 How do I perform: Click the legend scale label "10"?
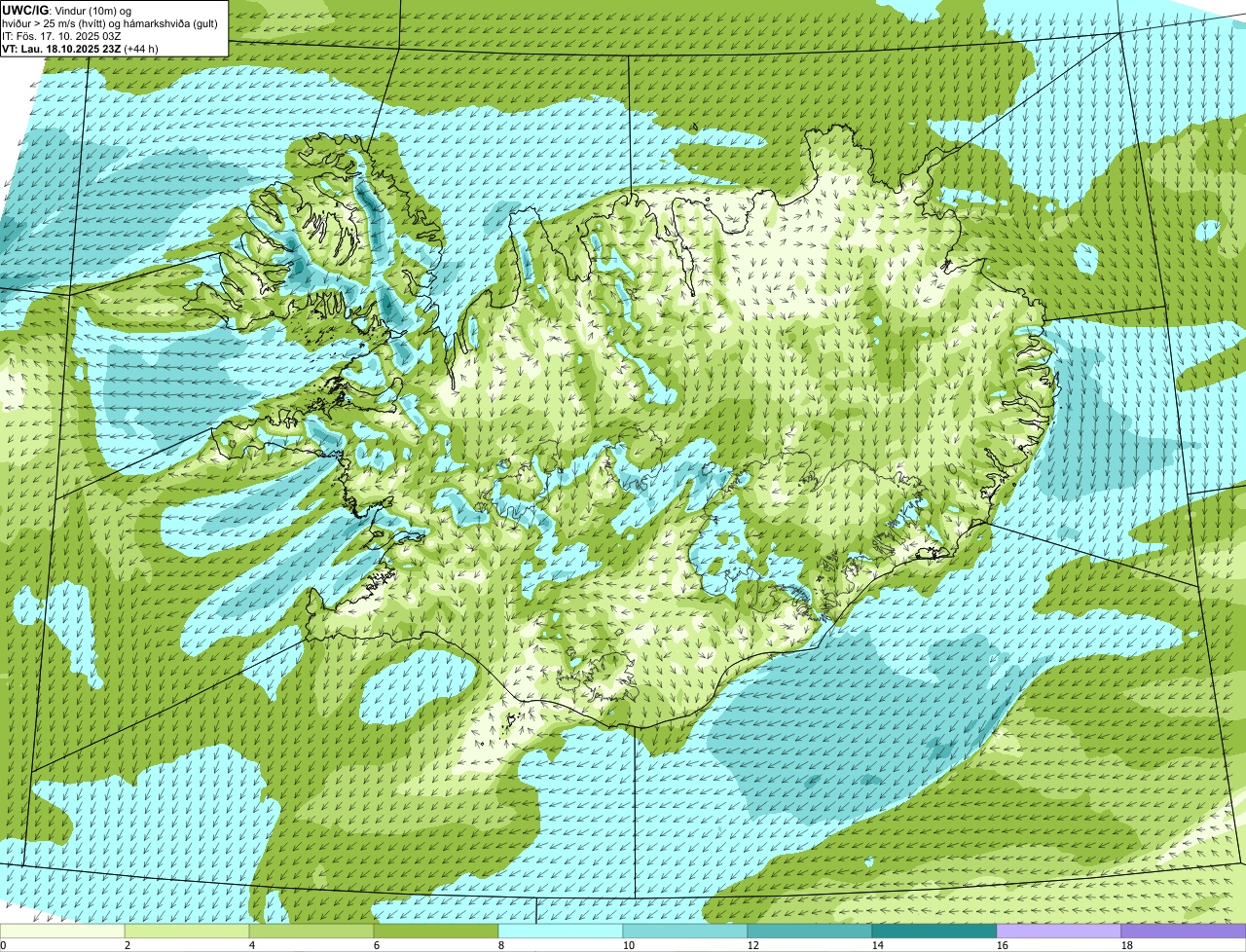click(x=629, y=945)
